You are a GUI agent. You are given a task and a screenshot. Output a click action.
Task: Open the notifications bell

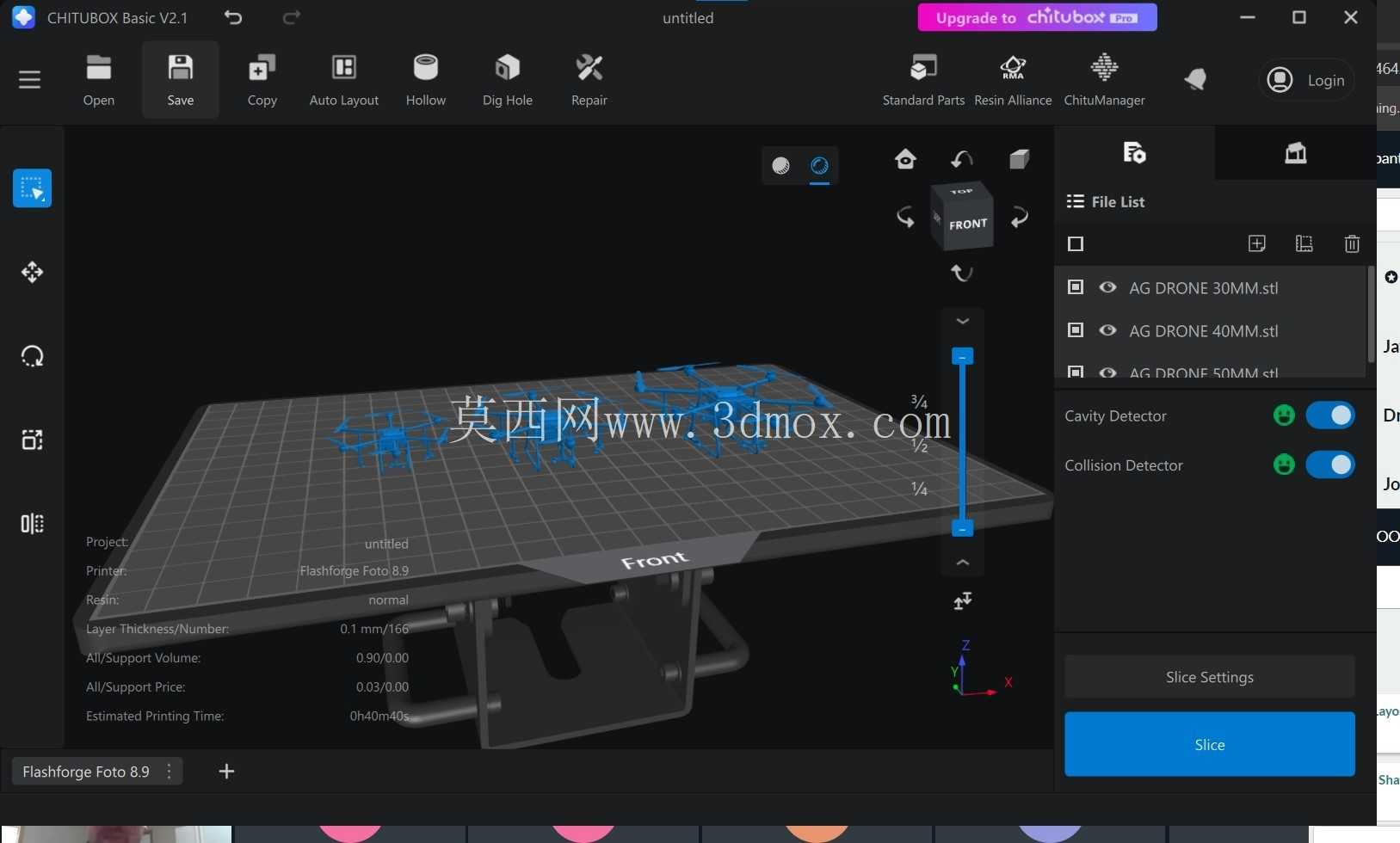[1195, 80]
